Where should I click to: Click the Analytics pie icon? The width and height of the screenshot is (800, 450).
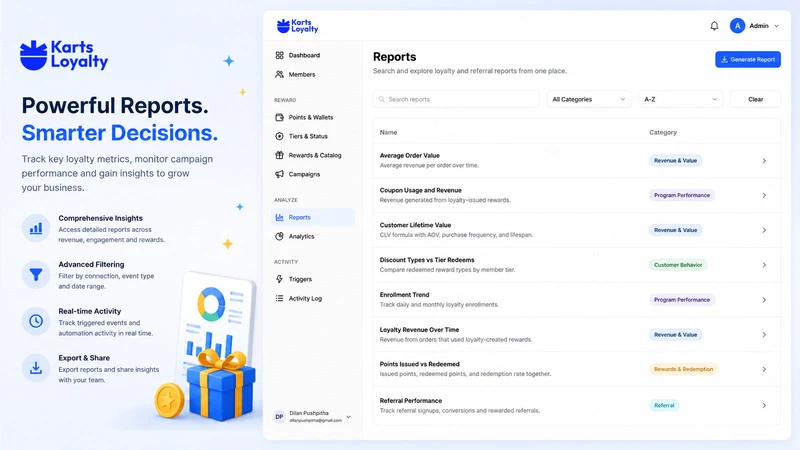[280, 236]
